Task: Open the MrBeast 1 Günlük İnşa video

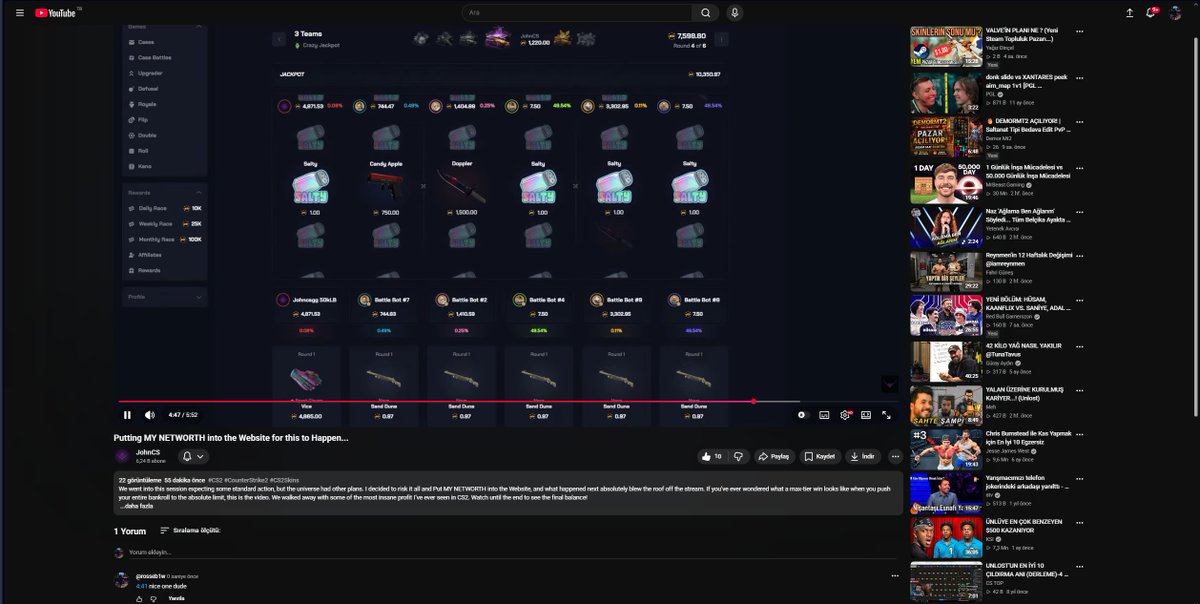Action: (945, 183)
